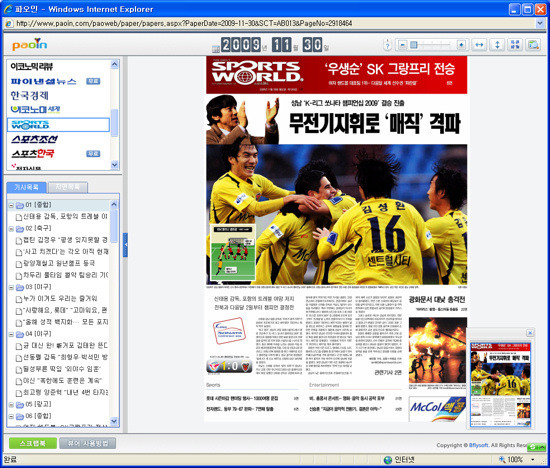Image resolution: width=550 pixels, height=468 pixels.
Task: Fit page to width icon
Action: (x=479, y=45)
